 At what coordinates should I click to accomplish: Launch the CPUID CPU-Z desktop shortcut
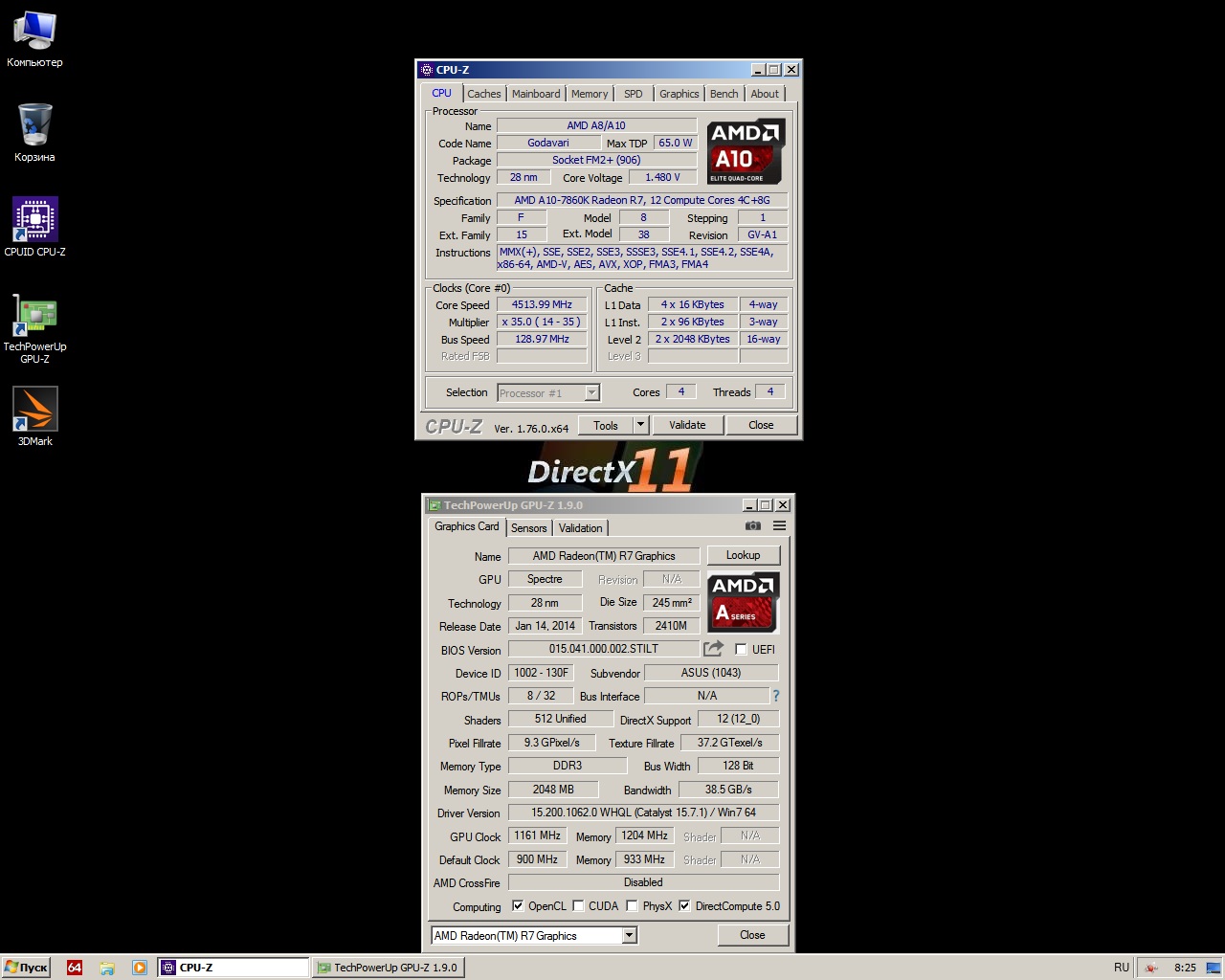point(34,227)
